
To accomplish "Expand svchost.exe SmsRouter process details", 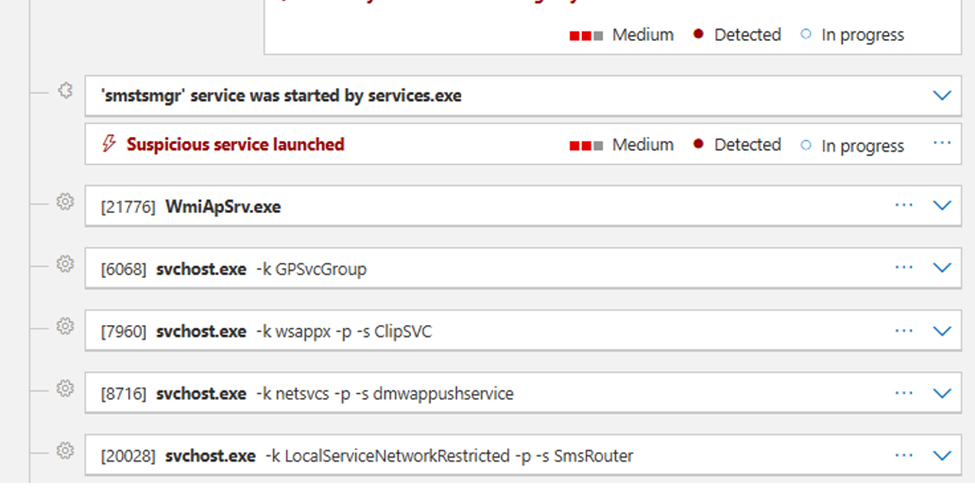I will pyautogui.click(x=941, y=456).
